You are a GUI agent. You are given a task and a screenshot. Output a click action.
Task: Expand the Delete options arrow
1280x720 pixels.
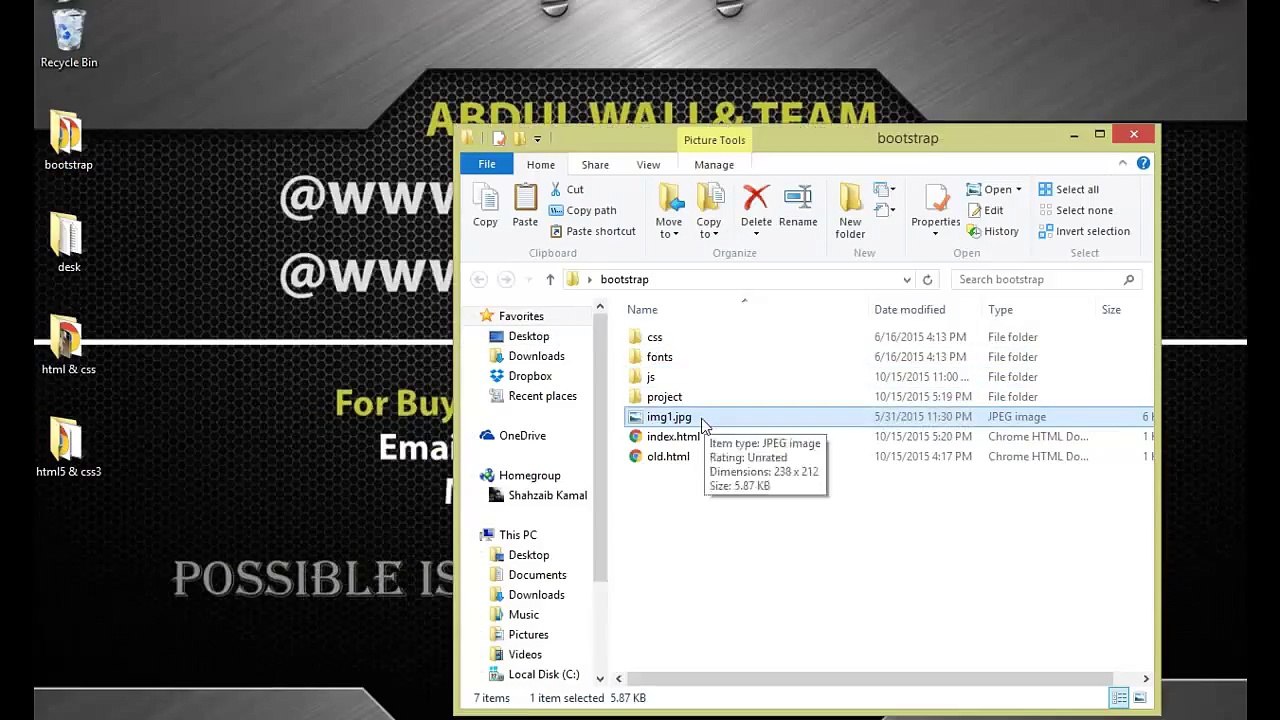pos(756,234)
